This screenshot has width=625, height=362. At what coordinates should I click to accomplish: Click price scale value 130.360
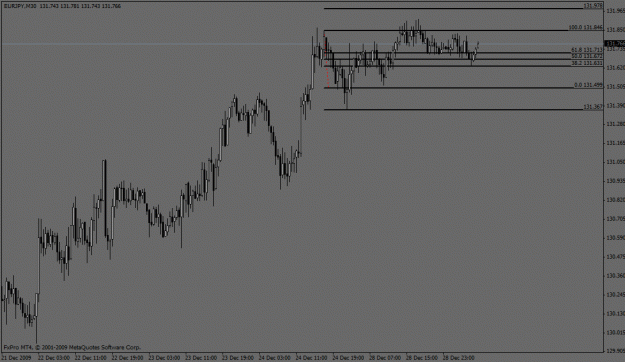click(x=615, y=276)
